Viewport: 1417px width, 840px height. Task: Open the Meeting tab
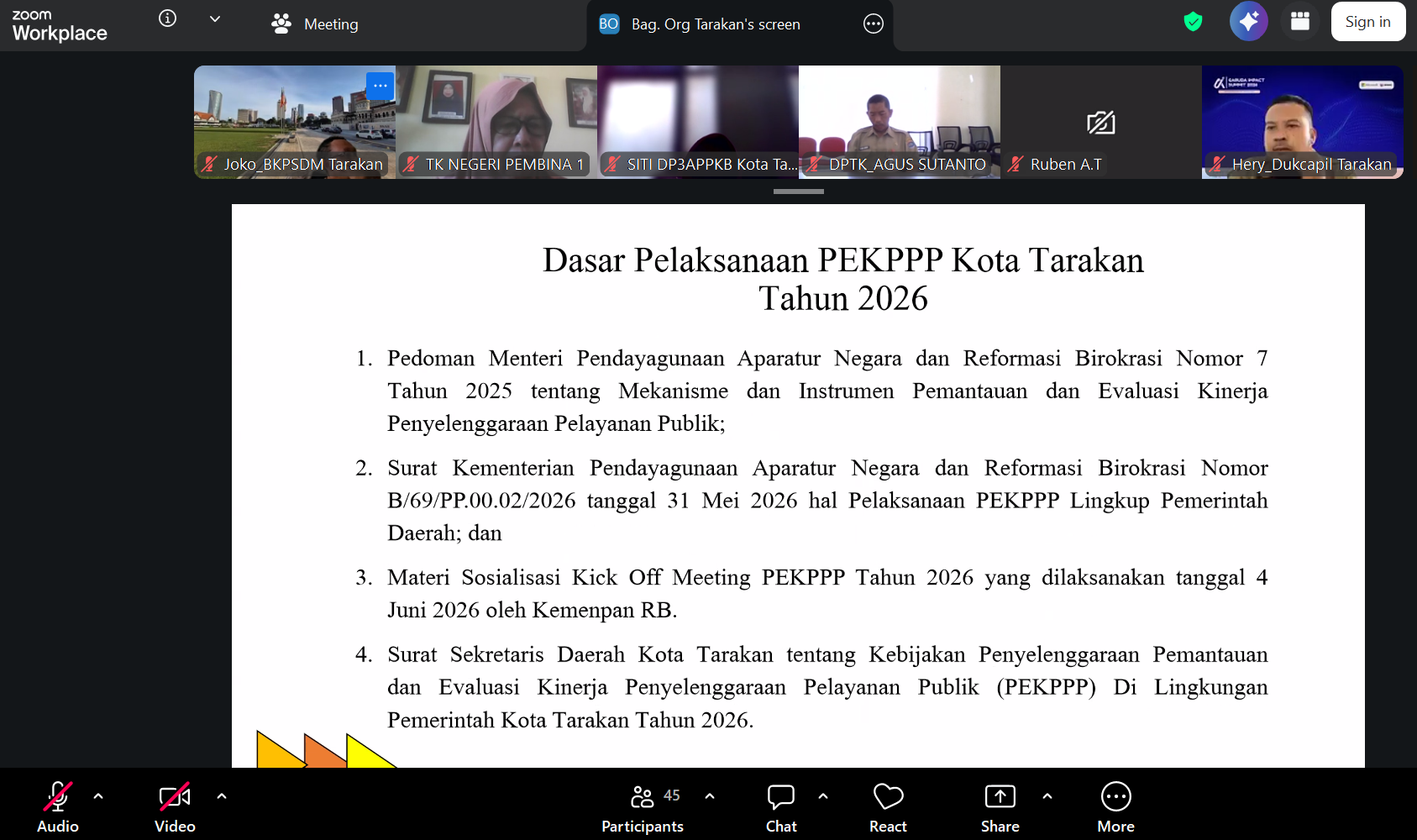tap(315, 24)
